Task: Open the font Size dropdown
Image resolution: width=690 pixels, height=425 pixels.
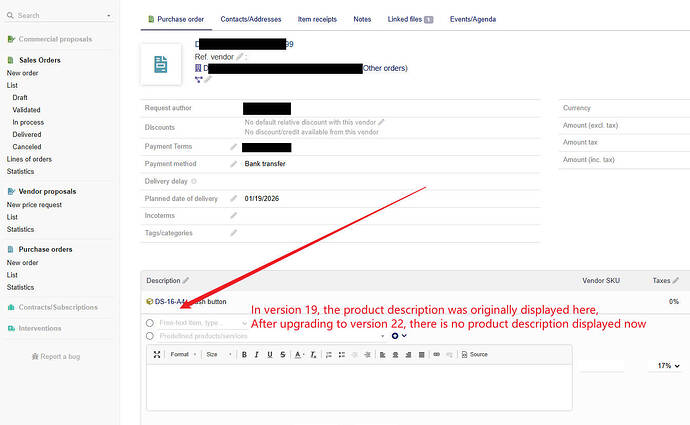Action: pos(215,354)
